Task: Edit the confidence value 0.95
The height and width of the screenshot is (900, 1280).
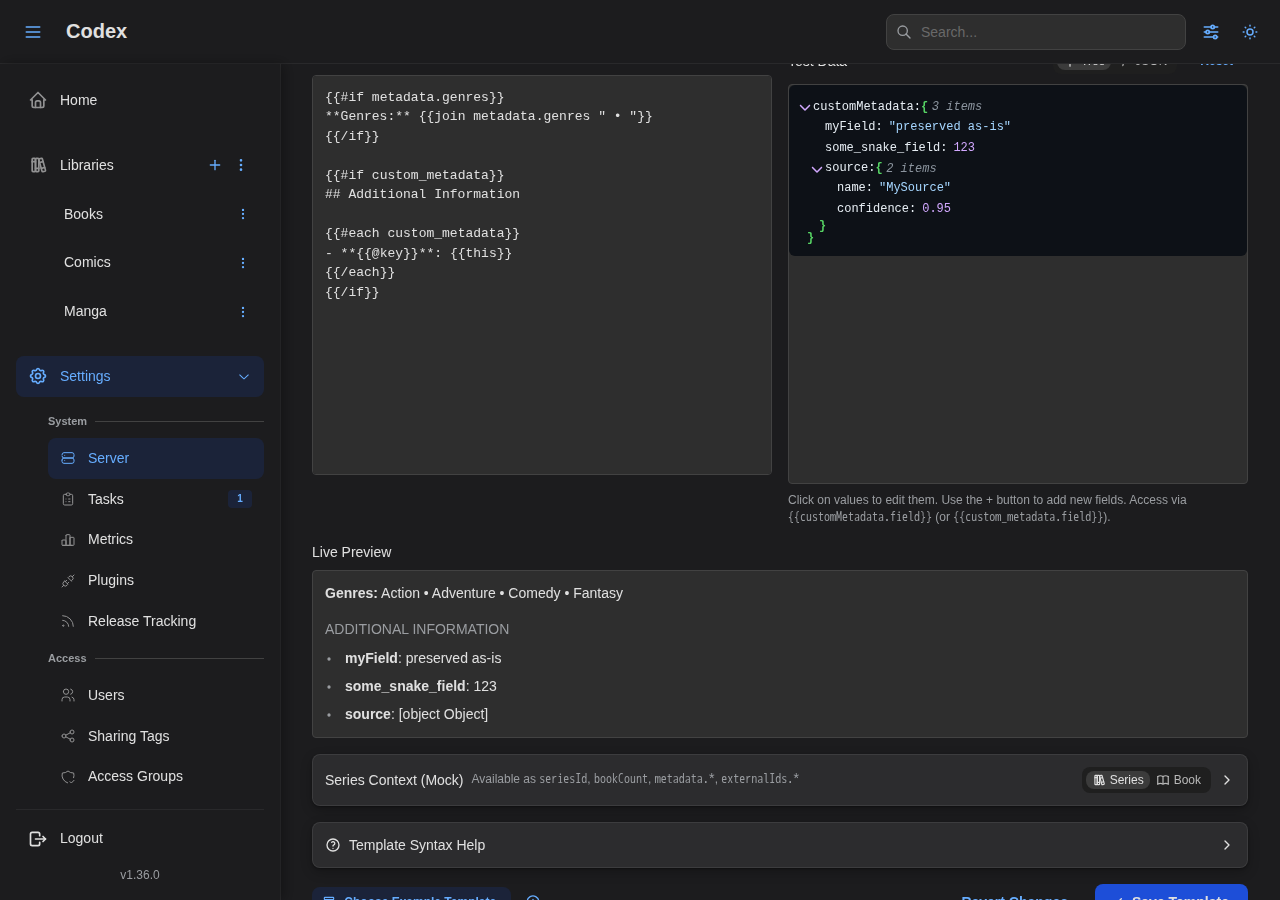Action: click(x=936, y=209)
